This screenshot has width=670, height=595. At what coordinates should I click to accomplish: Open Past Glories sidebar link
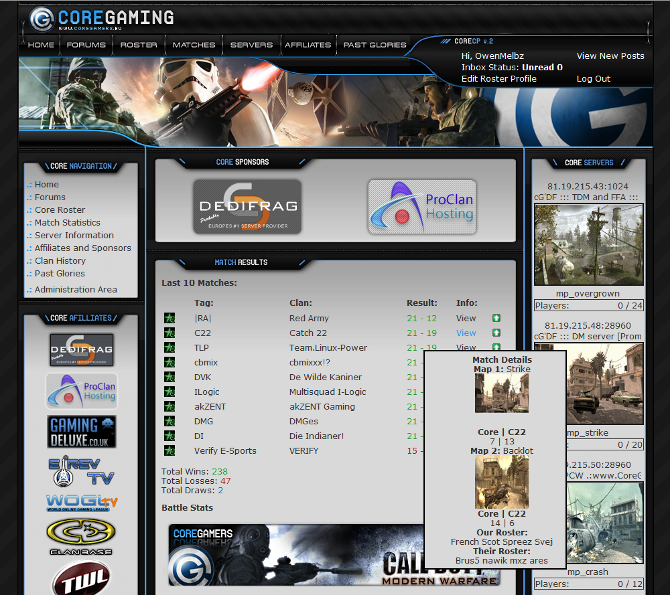(60, 274)
